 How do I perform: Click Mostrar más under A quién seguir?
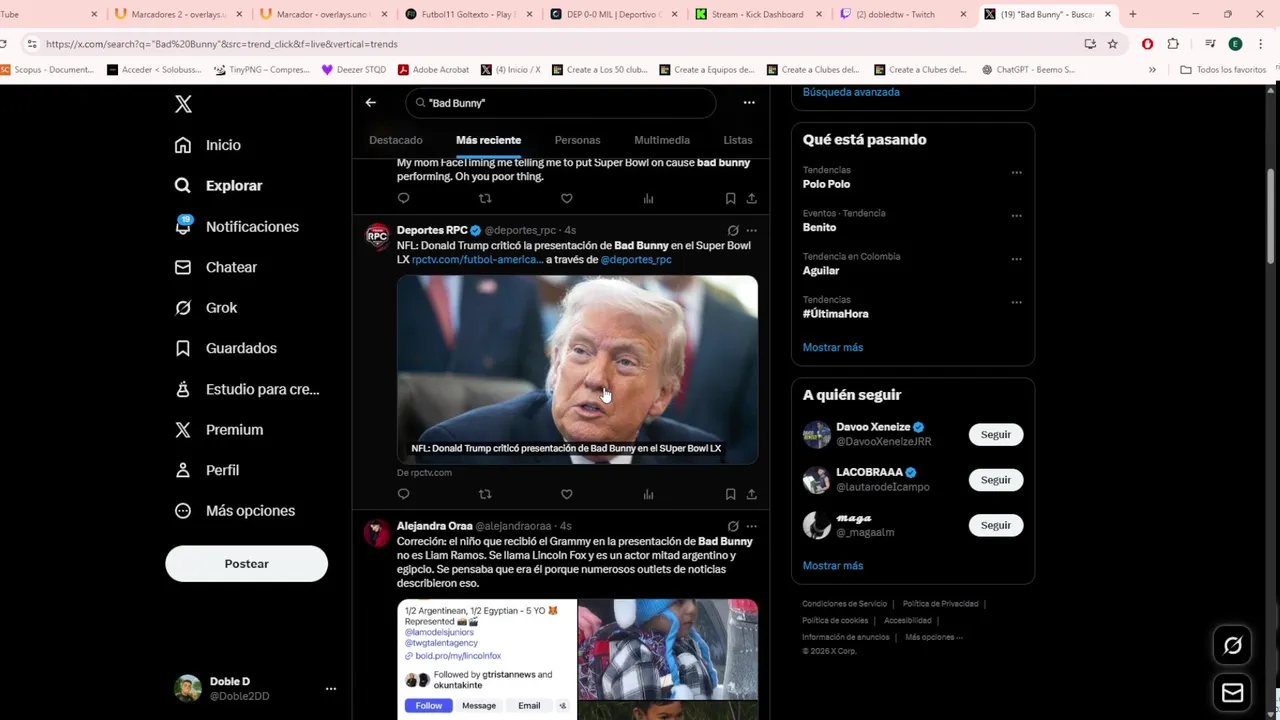[x=832, y=565]
